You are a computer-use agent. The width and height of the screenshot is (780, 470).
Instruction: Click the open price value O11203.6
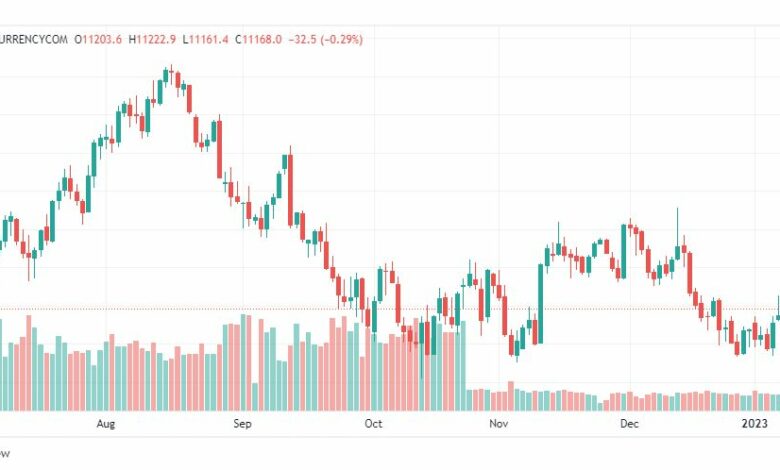click(98, 39)
